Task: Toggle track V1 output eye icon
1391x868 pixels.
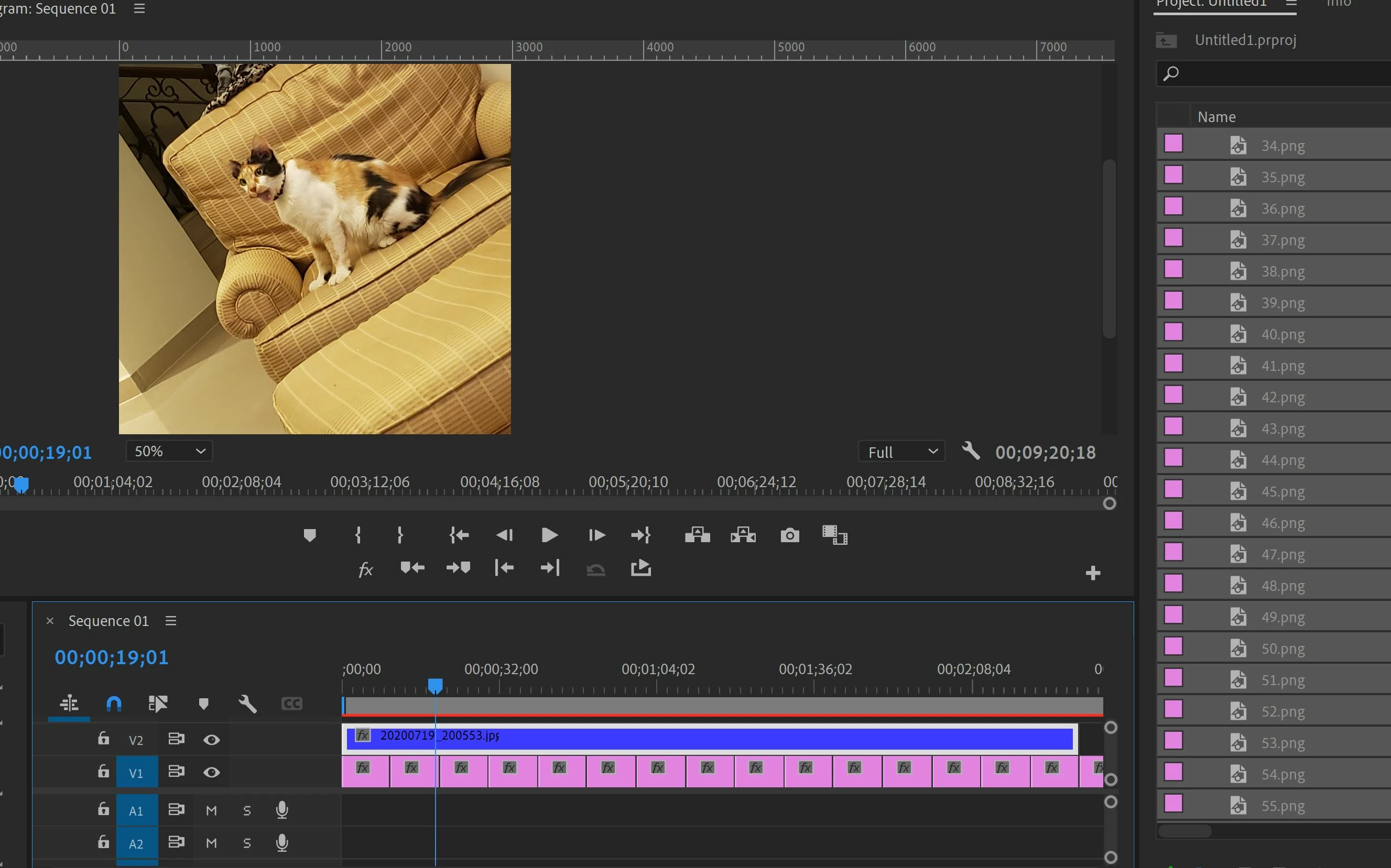Action: pos(211,772)
